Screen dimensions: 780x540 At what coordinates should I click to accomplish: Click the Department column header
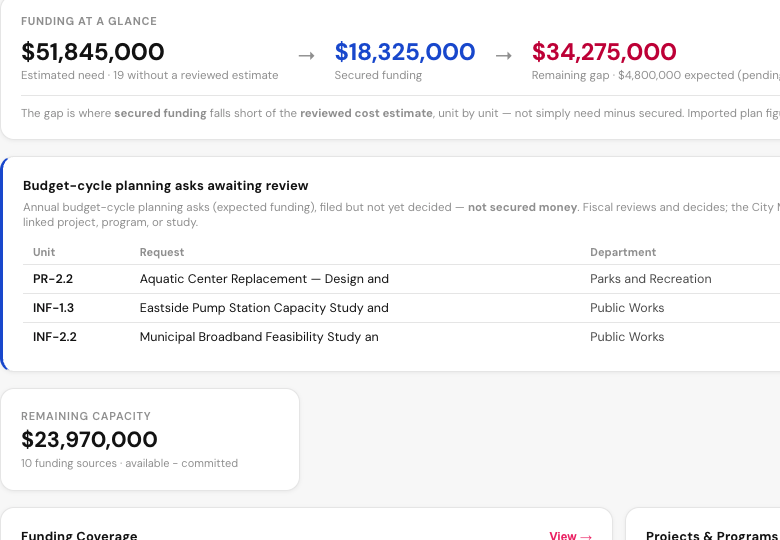pos(623,252)
